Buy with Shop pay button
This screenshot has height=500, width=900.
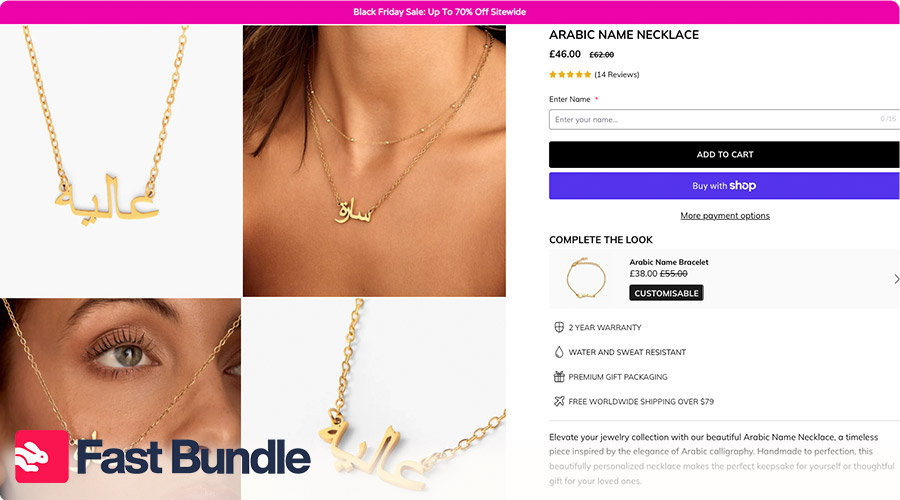click(724, 186)
